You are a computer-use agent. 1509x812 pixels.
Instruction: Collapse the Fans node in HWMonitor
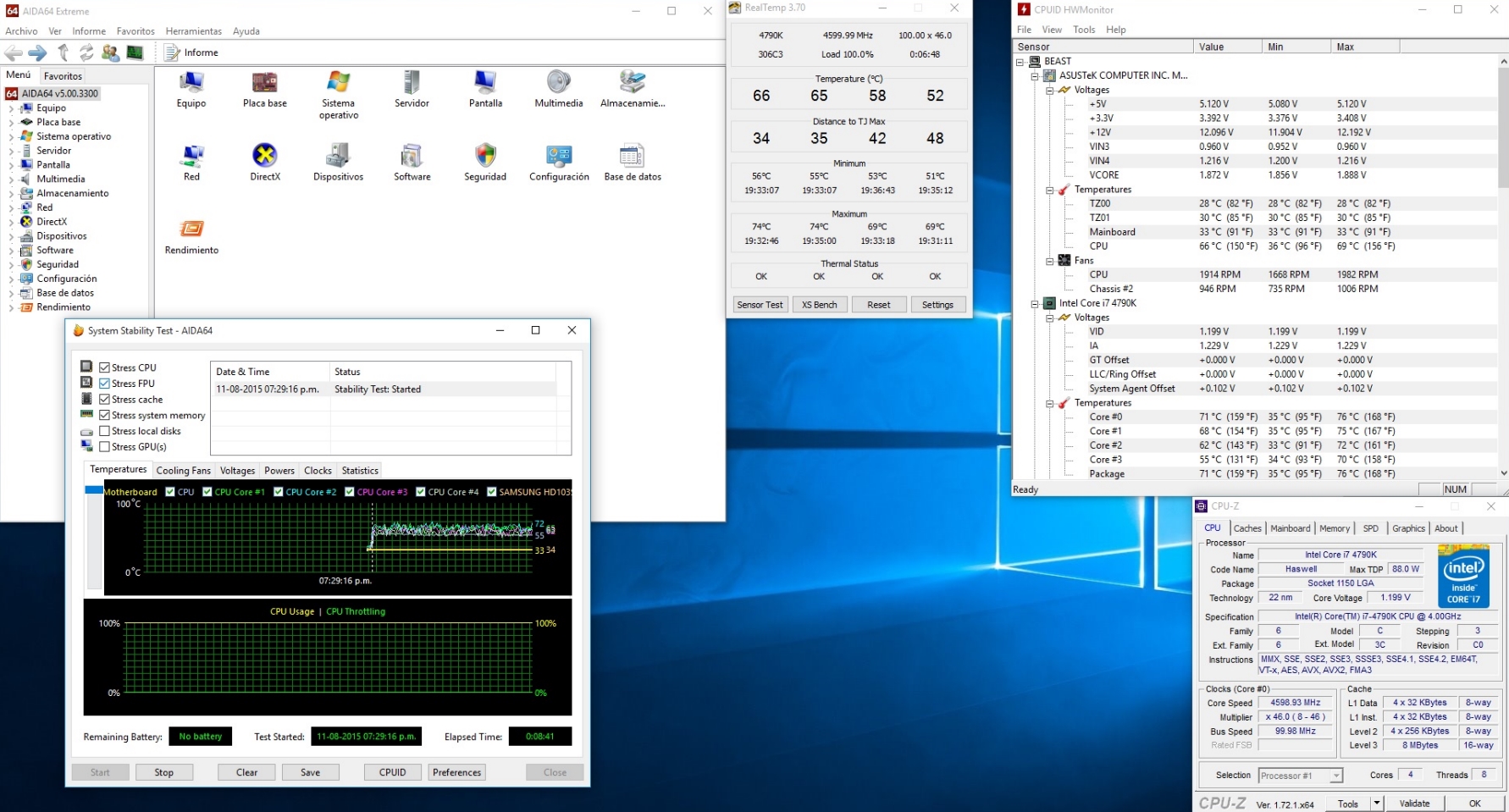coord(1050,261)
